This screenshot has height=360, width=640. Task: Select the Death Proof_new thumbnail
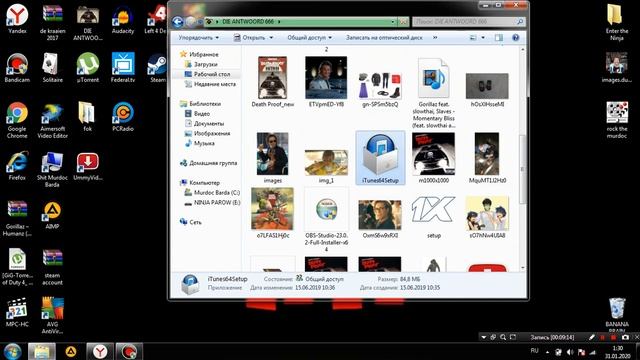[x=273, y=82]
